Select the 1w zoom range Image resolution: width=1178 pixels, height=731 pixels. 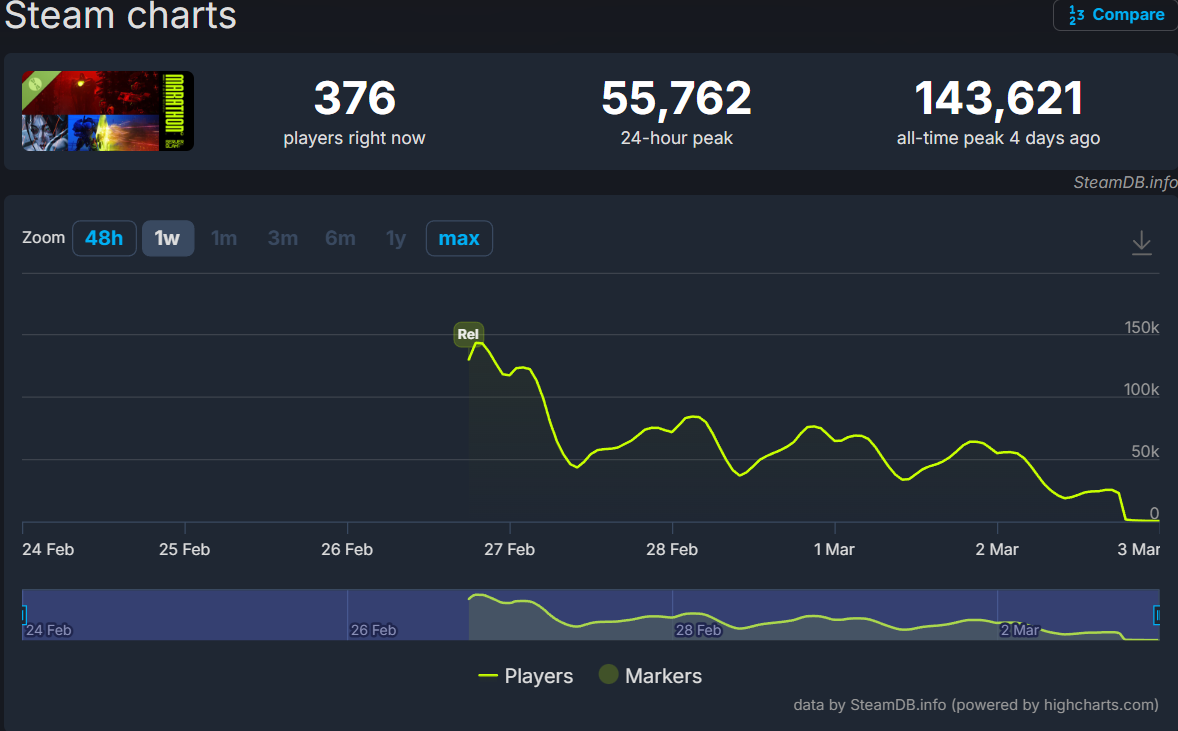pyautogui.click(x=168, y=238)
